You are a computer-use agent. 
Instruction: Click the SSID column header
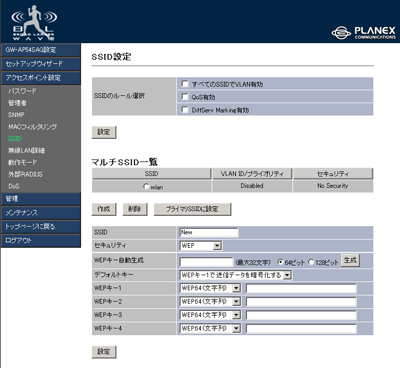click(152, 174)
